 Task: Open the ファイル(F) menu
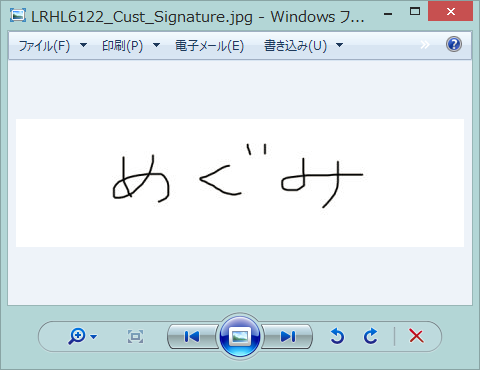point(44,45)
